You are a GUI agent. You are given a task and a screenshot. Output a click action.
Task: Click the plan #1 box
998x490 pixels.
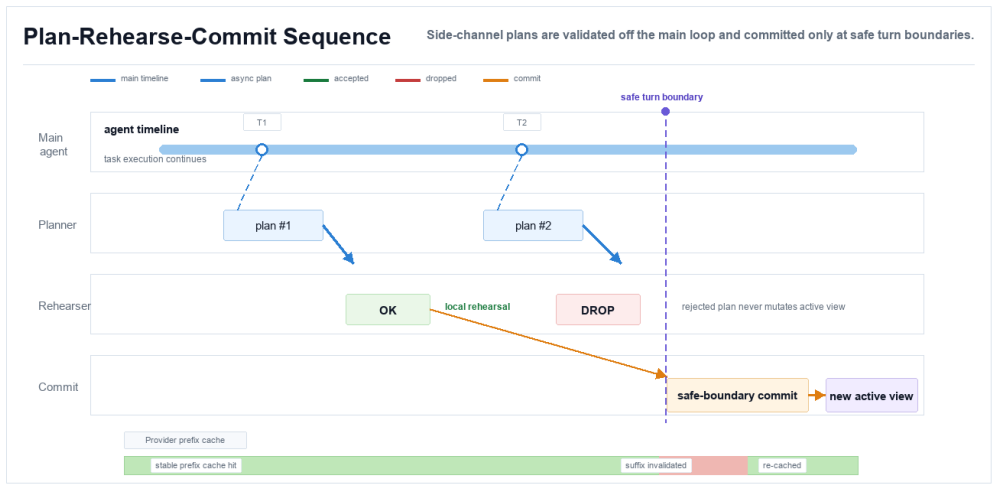(273, 225)
